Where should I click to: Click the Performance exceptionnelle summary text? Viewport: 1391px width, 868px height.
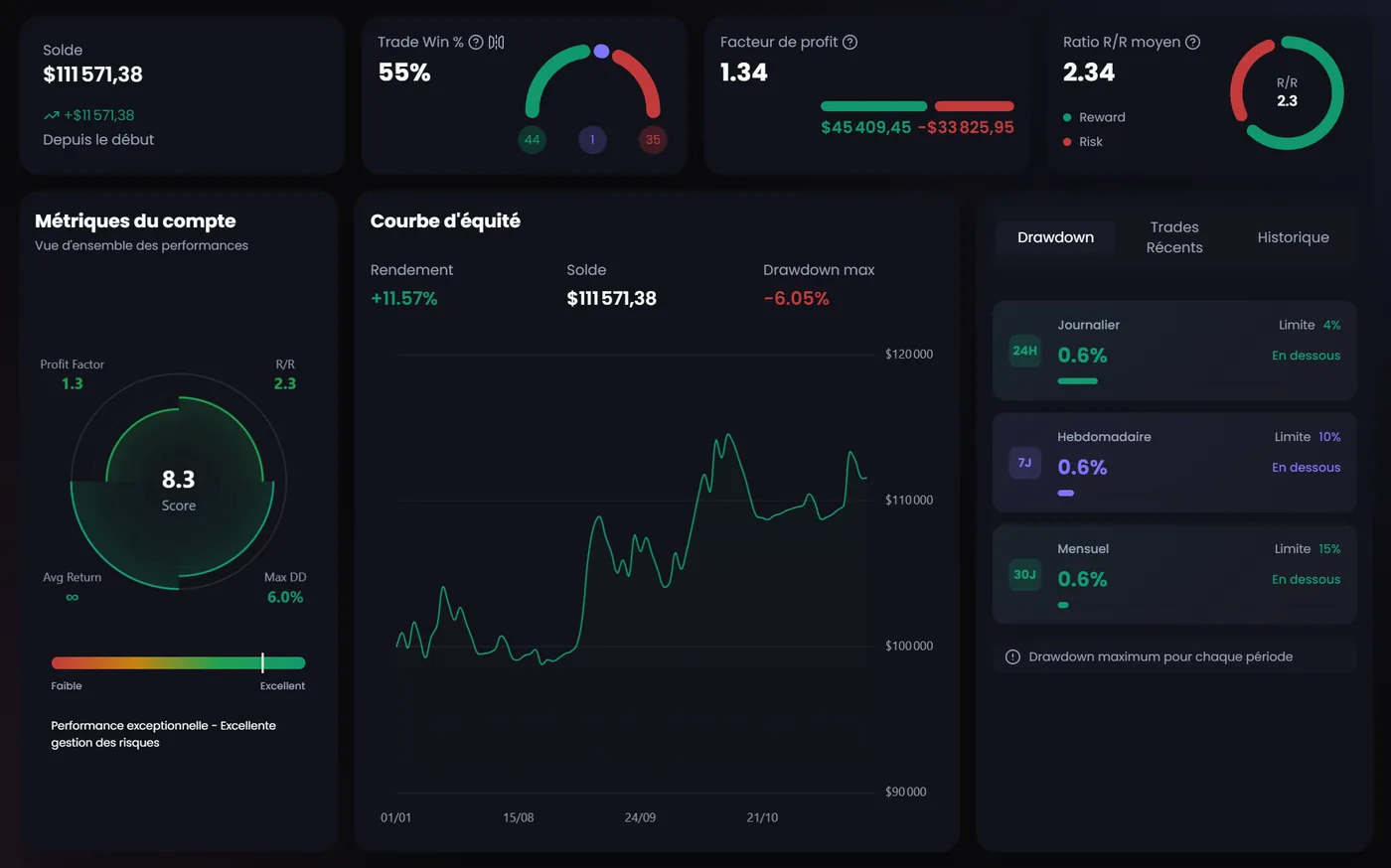(x=164, y=734)
